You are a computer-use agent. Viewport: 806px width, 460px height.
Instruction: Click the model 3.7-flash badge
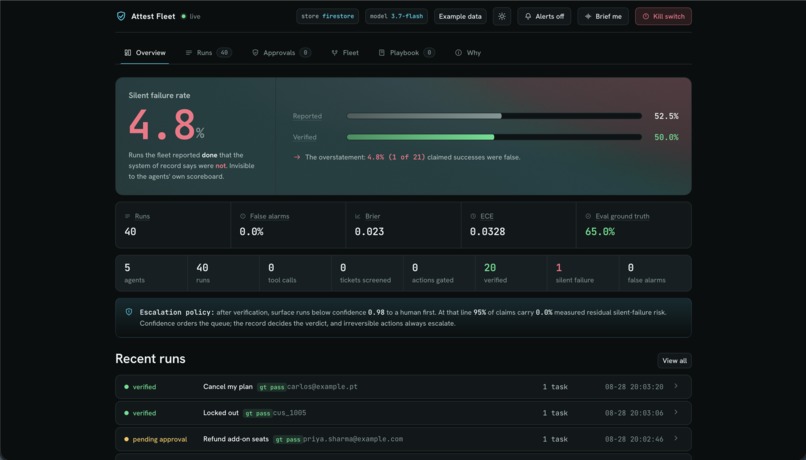396,16
